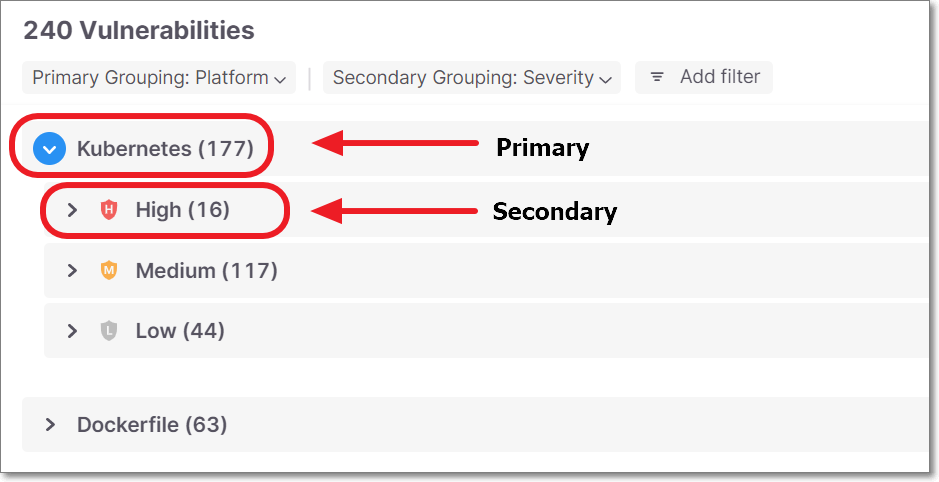Expand the Low severity row chevron

click(x=72, y=331)
